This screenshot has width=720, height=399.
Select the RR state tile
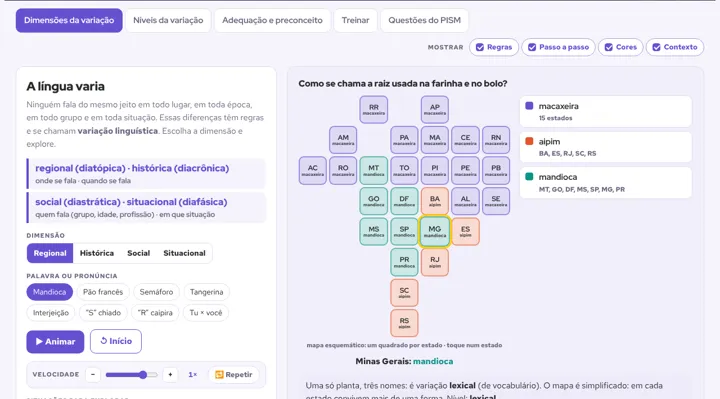pos(374,109)
